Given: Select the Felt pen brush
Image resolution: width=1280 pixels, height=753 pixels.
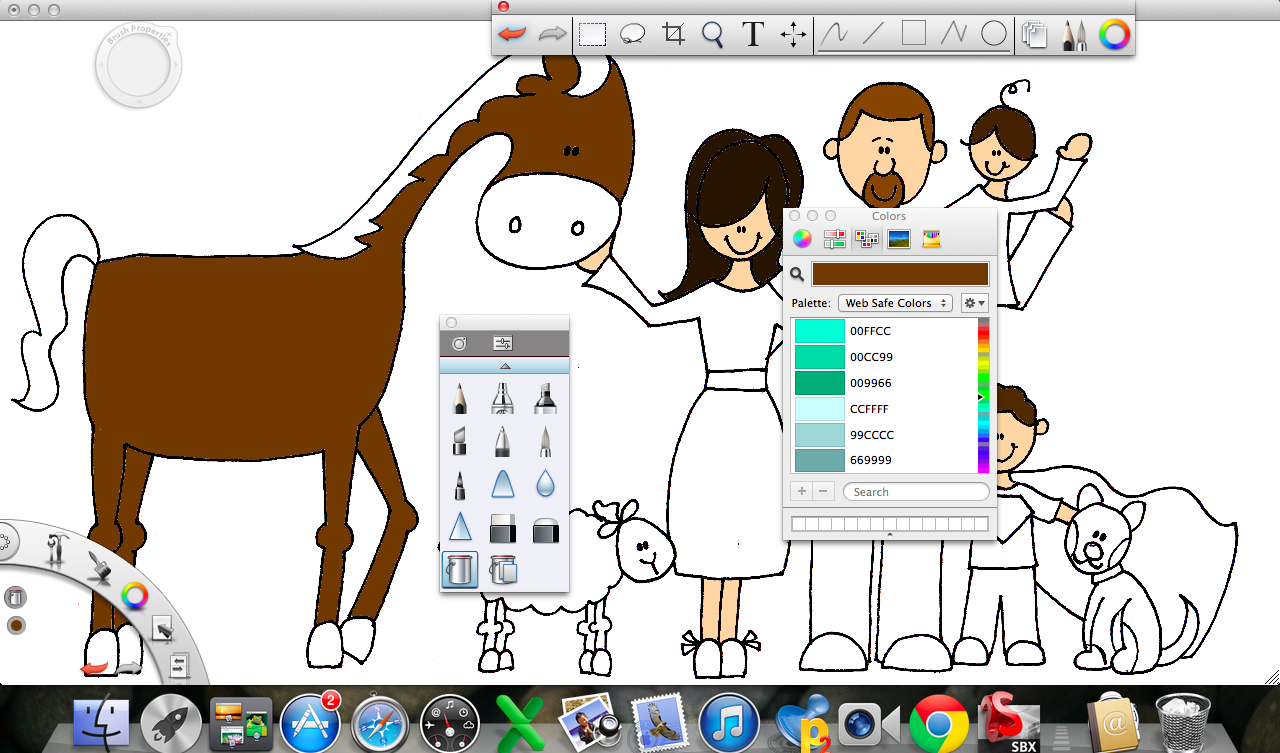Looking at the screenshot, I should (459, 484).
